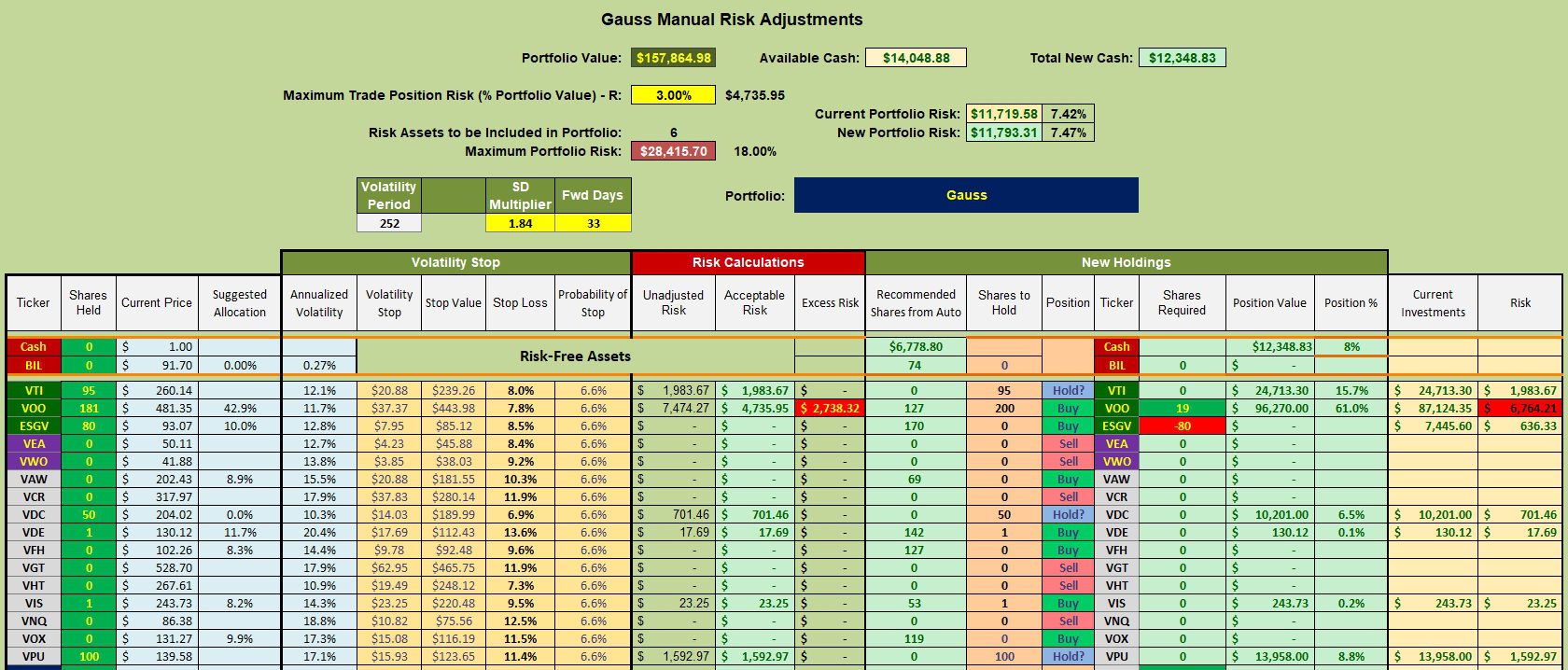Select VOO shares to hold value 200
1568x670 pixels.
(x=1004, y=408)
